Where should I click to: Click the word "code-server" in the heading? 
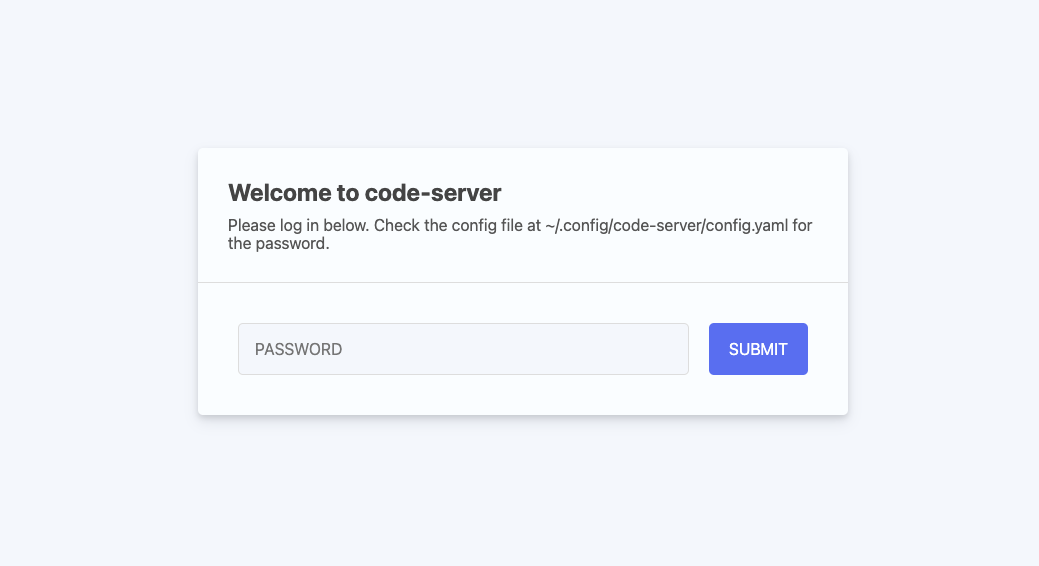[433, 193]
